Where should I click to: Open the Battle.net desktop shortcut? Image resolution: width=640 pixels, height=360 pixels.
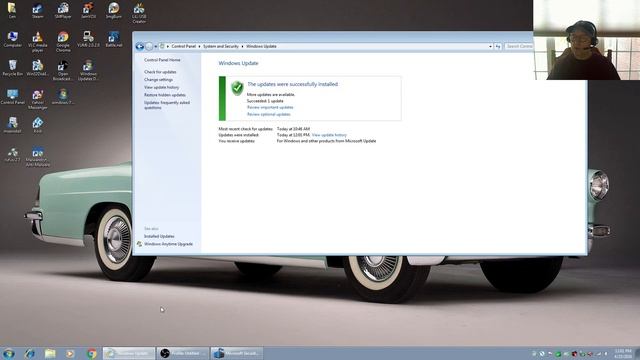(113, 39)
